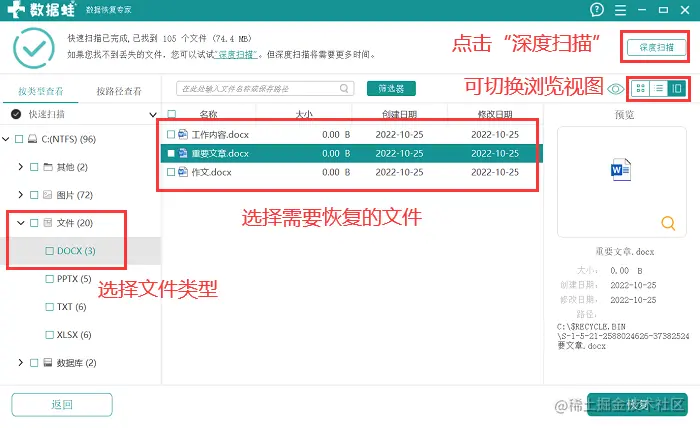700x428 pixels.
Task: Toggle the eye preview icon
Action: 616,89
